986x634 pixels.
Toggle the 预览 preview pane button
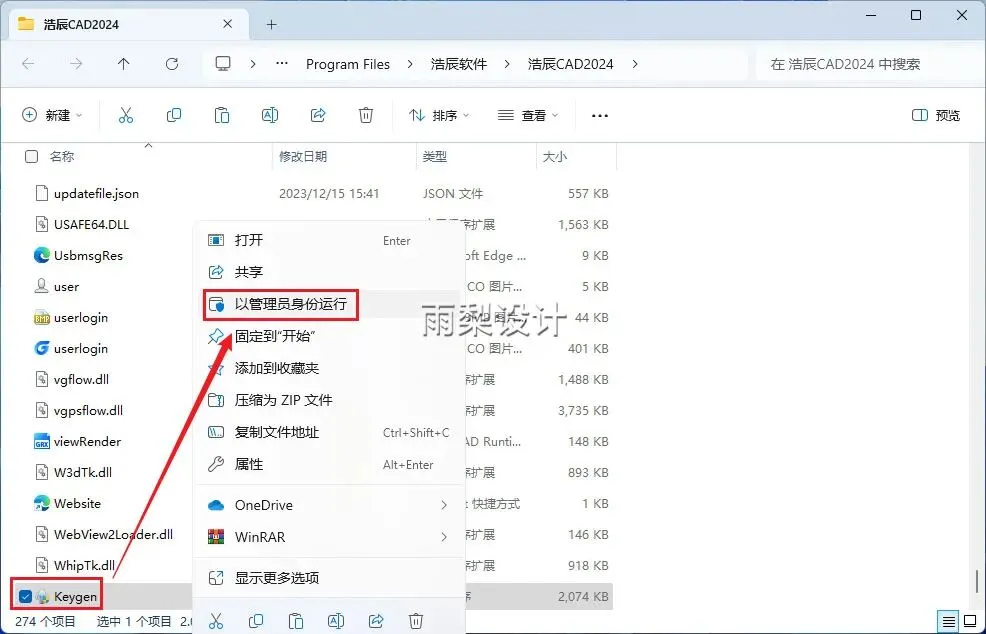coord(936,115)
